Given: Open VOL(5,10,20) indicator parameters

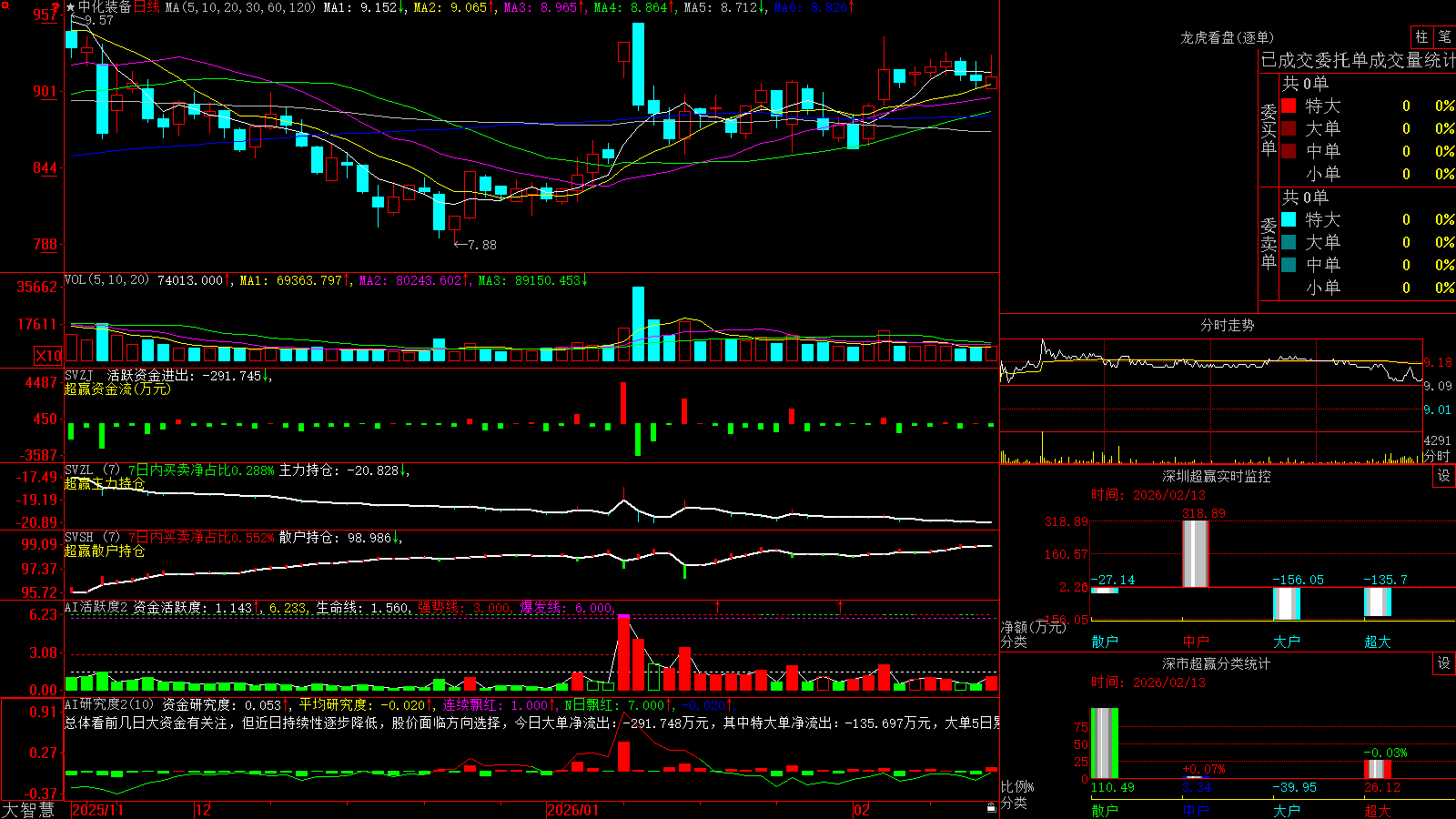Looking at the screenshot, I should tap(106, 279).
